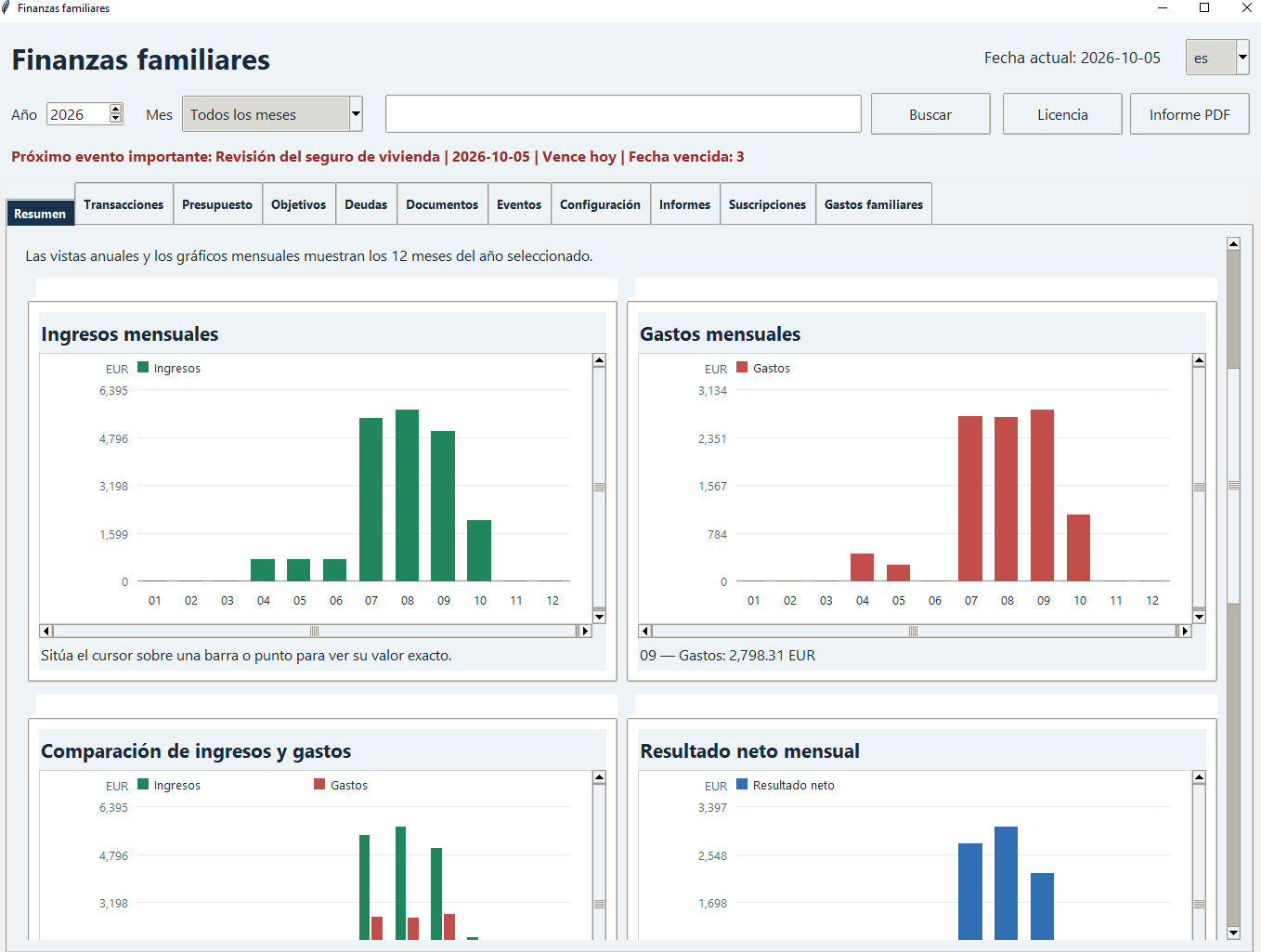This screenshot has height=952, width=1261.
Task: Open the Documentos tab
Action: click(442, 204)
